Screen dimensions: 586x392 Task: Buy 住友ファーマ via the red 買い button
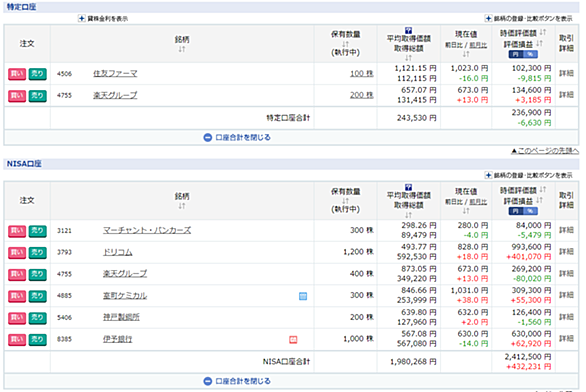click(17, 74)
